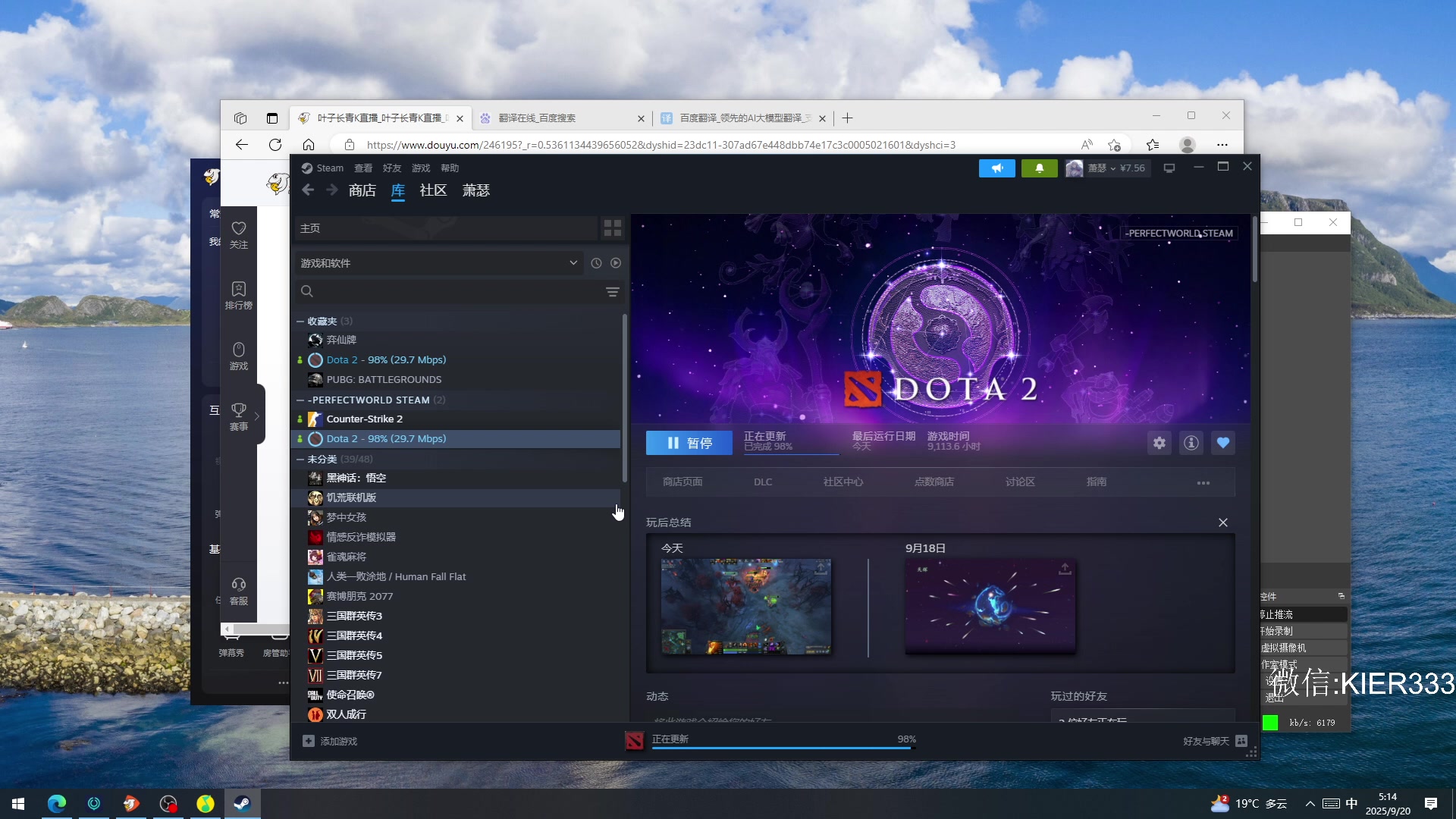
Task: Pause the Dota 2 update
Action: click(x=689, y=443)
